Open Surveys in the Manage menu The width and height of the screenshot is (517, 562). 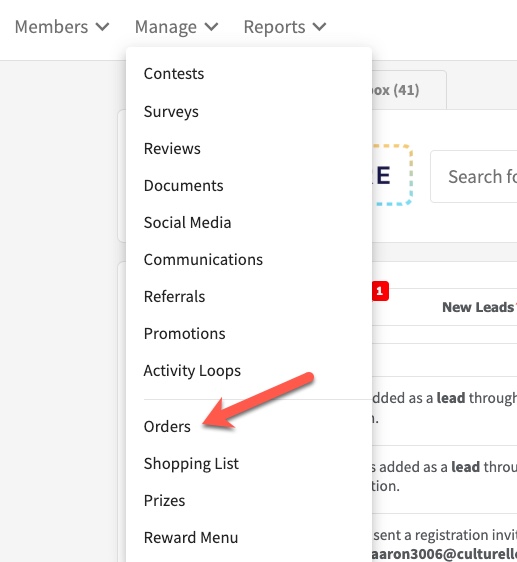pyautogui.click(x=171, y=111)
